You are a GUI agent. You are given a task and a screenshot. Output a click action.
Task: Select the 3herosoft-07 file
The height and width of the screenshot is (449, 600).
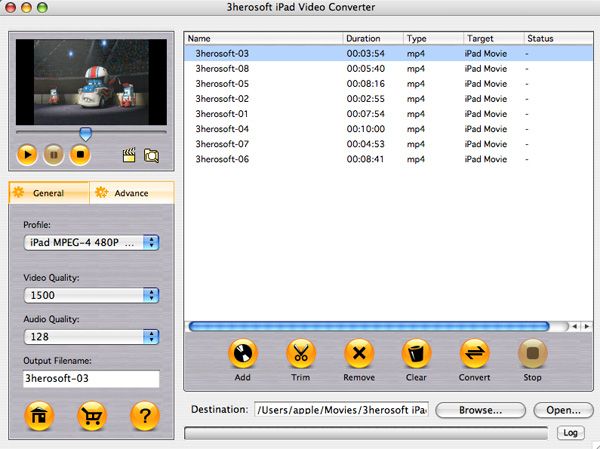pyautogui.click(x=222, y=144)
